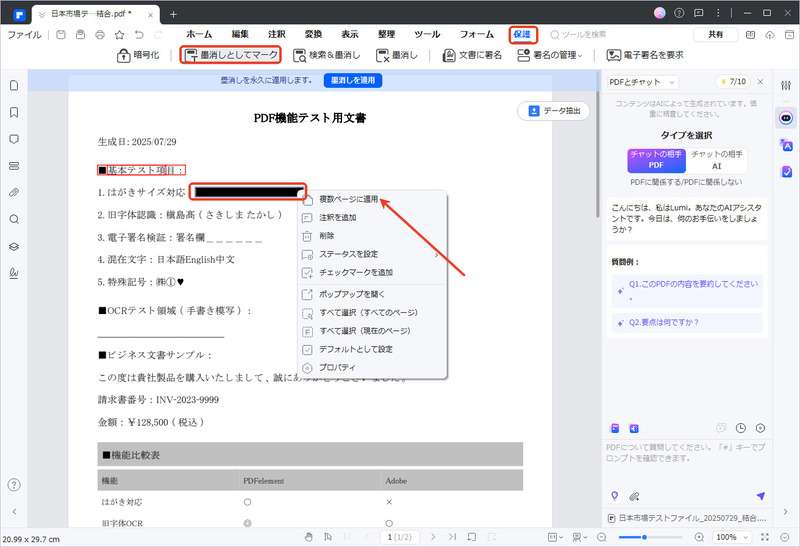This screenshot has height=547, width=800.
Task: Go to the next page arrow
Action: point(433,537)
